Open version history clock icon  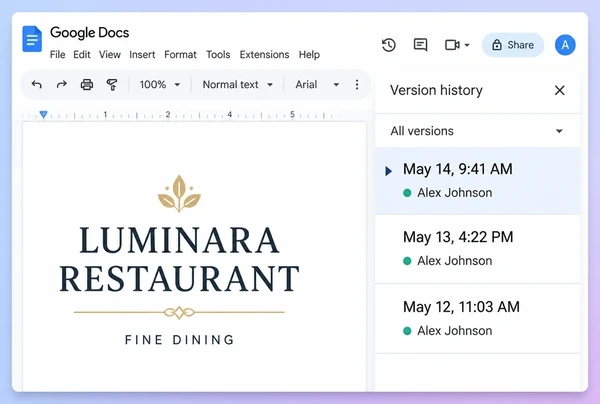pyautogui.click(x=389, y=45)
